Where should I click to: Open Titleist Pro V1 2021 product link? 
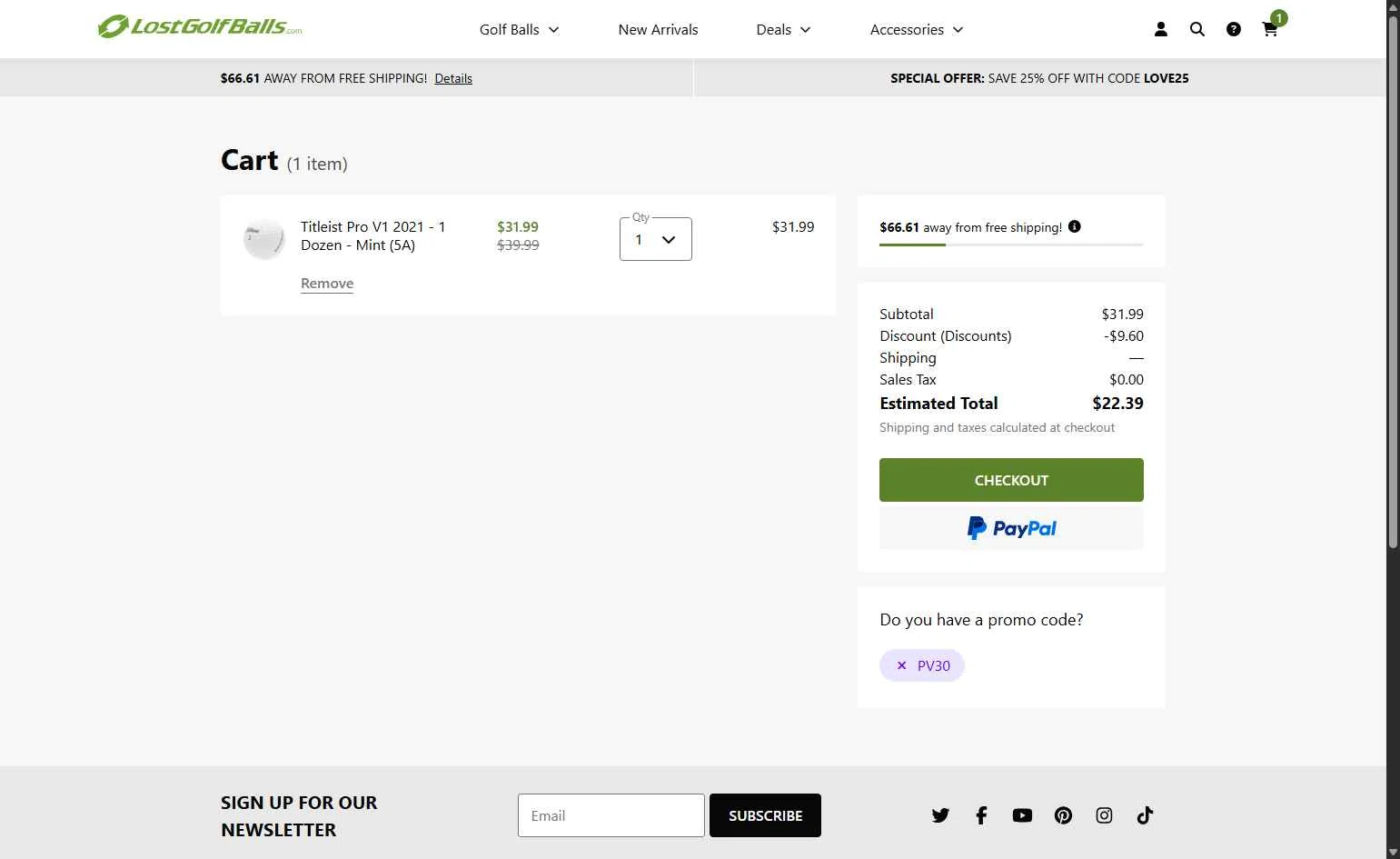pos(373,235)
